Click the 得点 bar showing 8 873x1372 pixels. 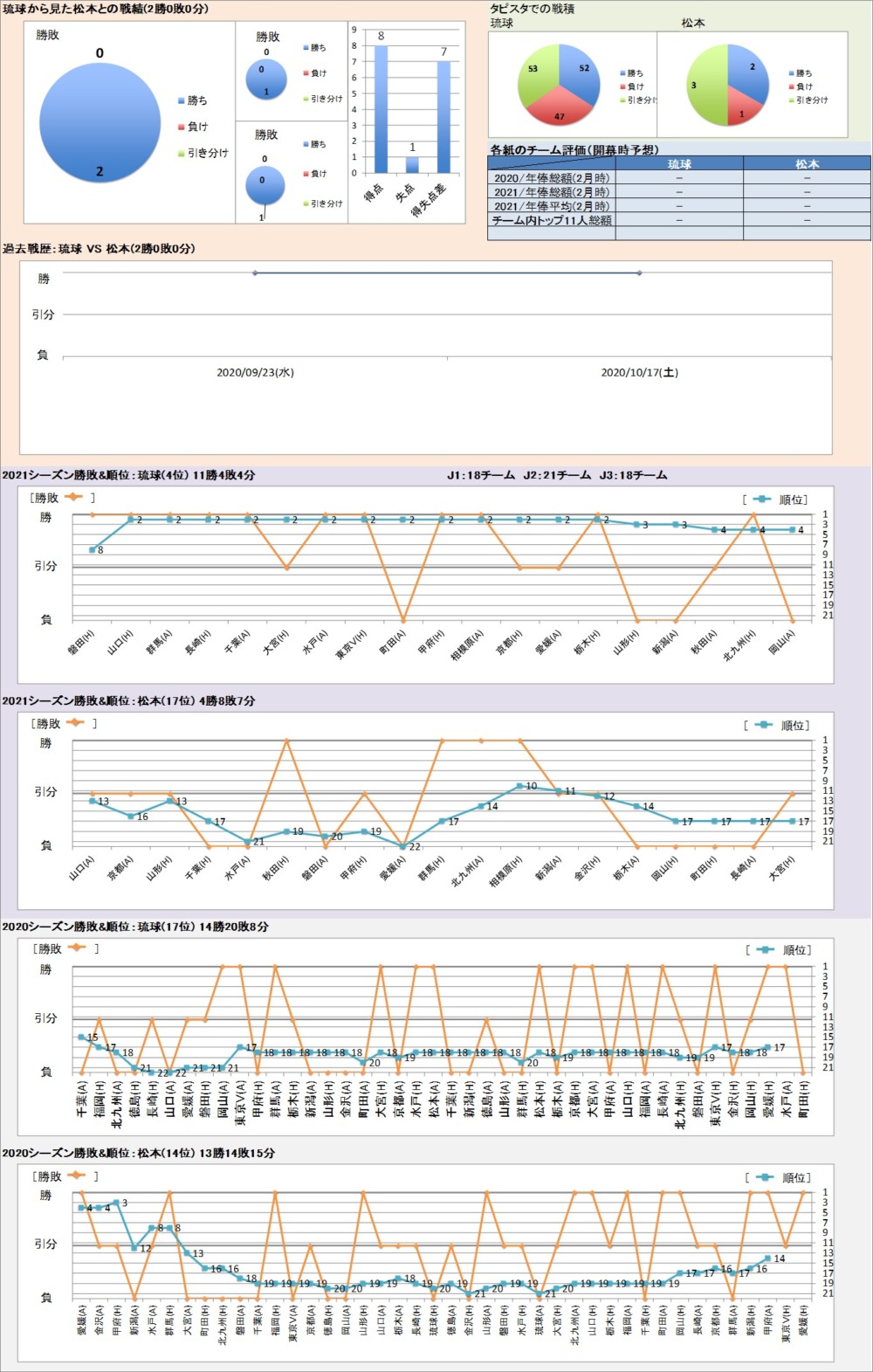tap(381, 108)
